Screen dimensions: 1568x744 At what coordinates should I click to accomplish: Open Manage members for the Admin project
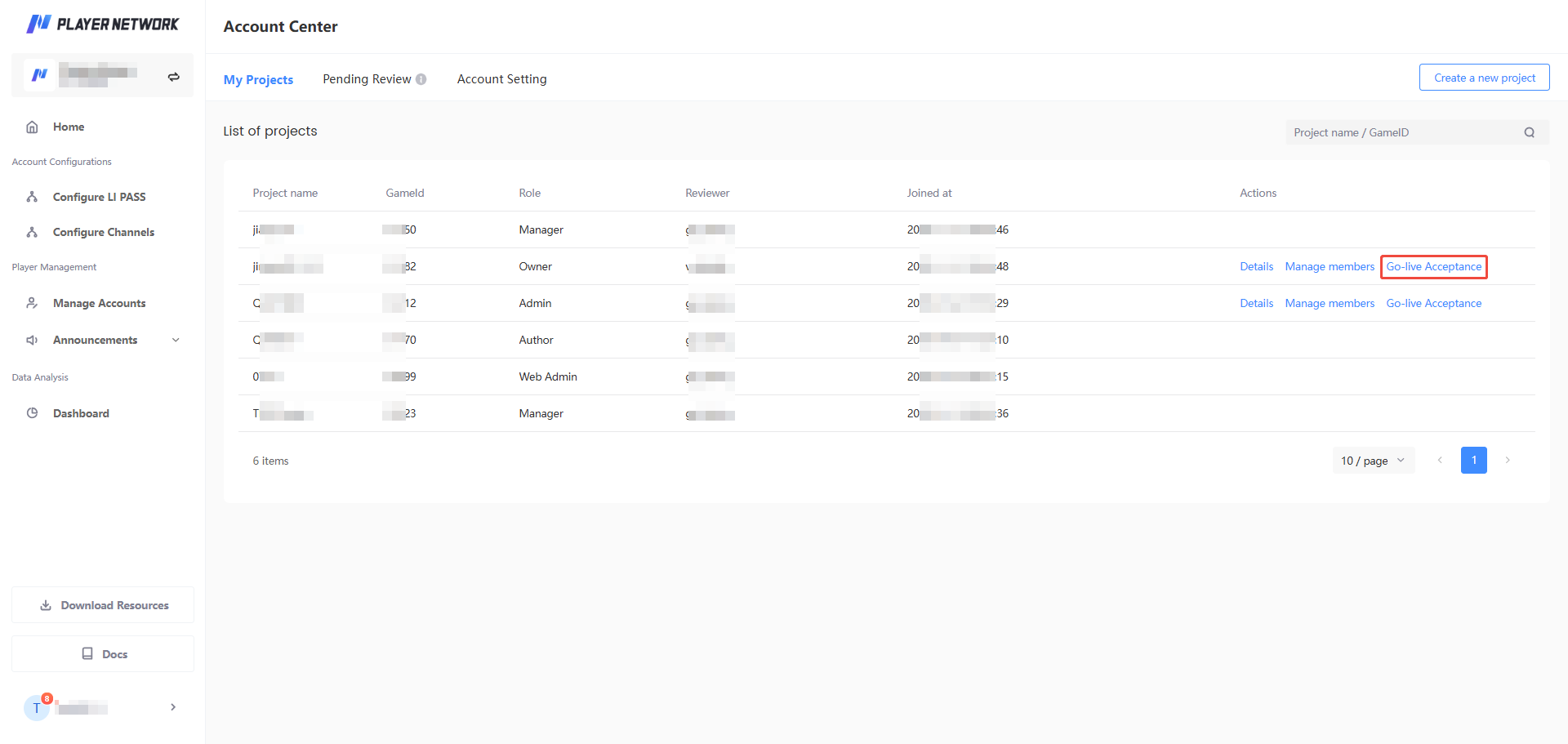(x=1329, y=303)
